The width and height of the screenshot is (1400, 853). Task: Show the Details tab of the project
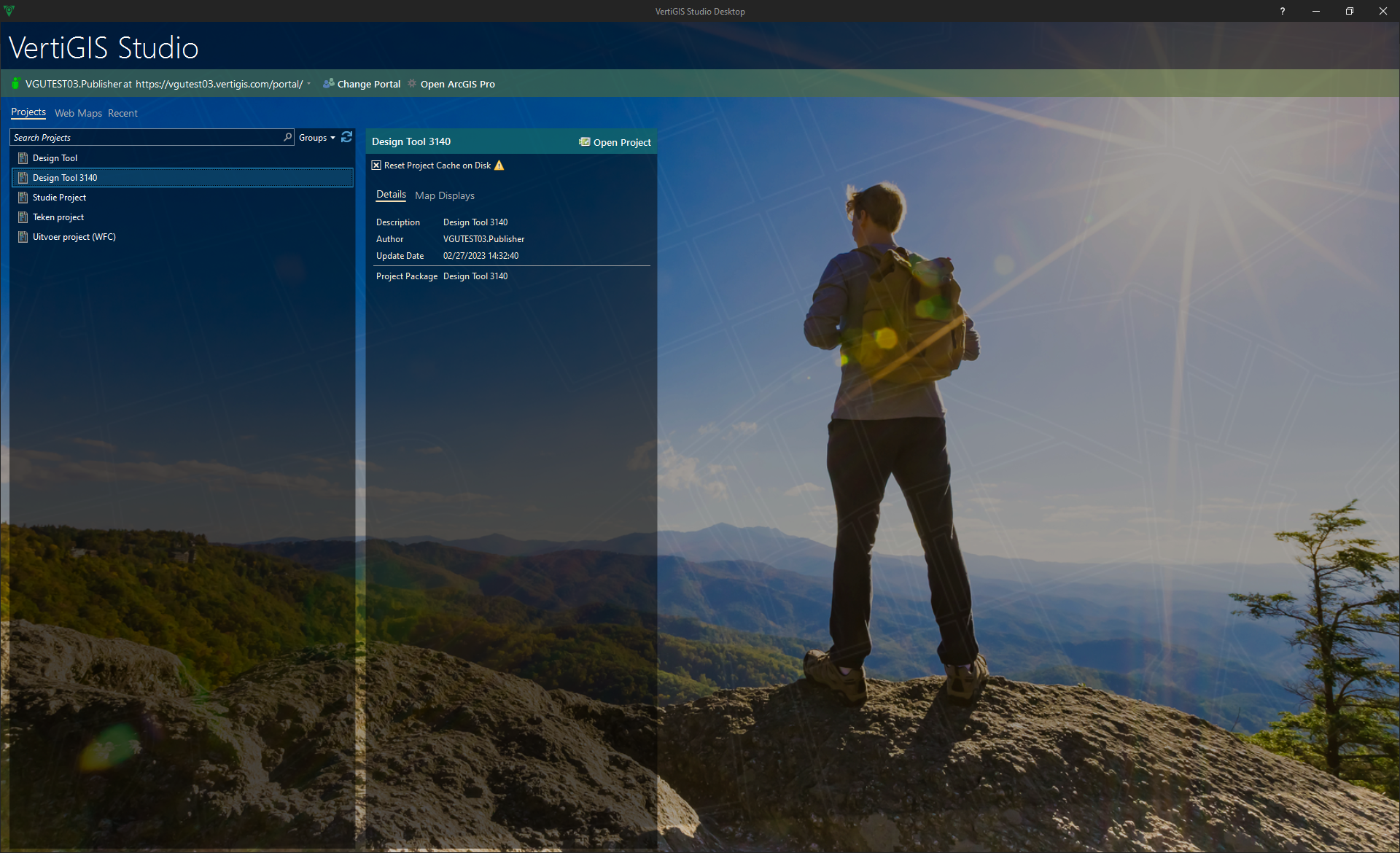(391, 195)
